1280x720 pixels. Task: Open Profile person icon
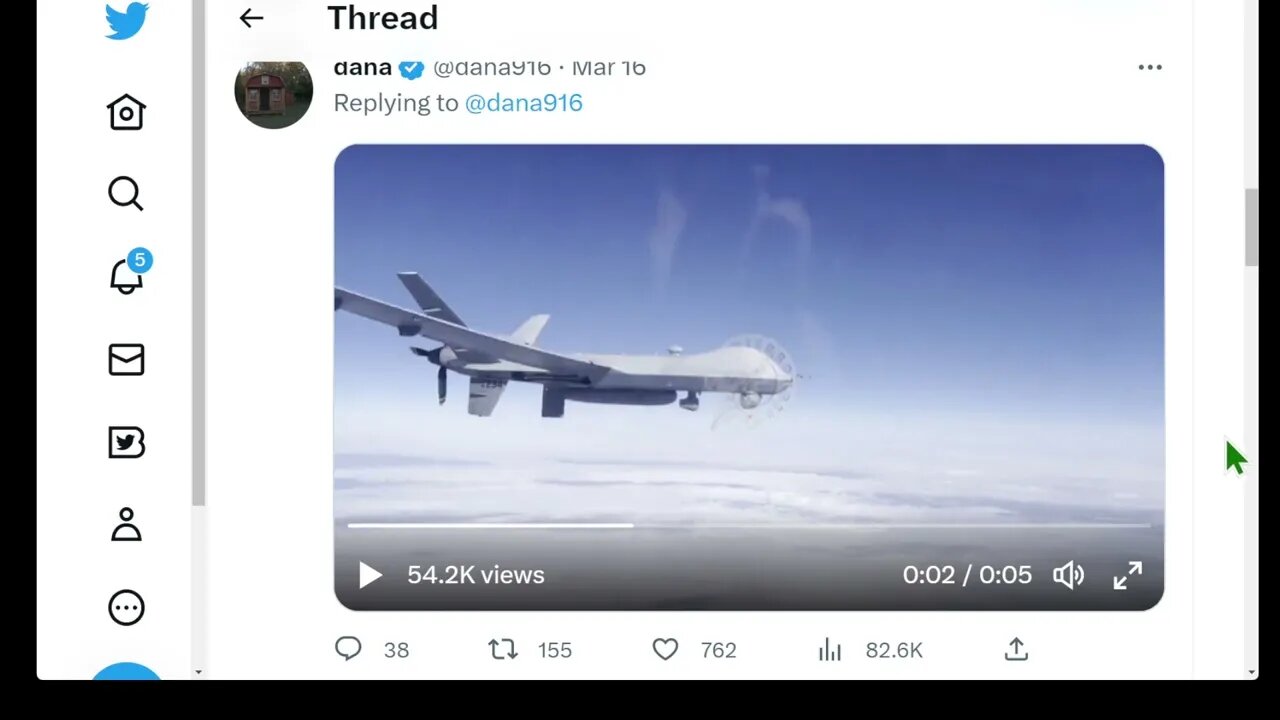126,524
